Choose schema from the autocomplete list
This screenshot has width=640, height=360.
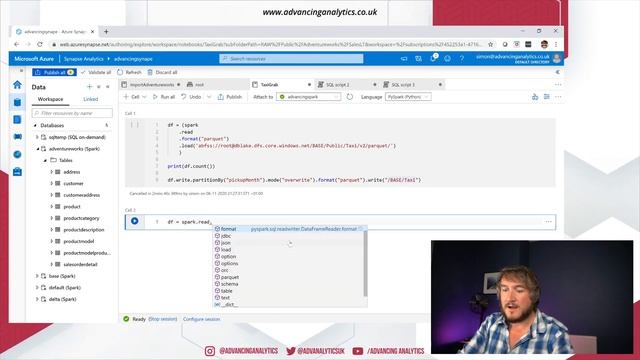(x=289, y=284)
